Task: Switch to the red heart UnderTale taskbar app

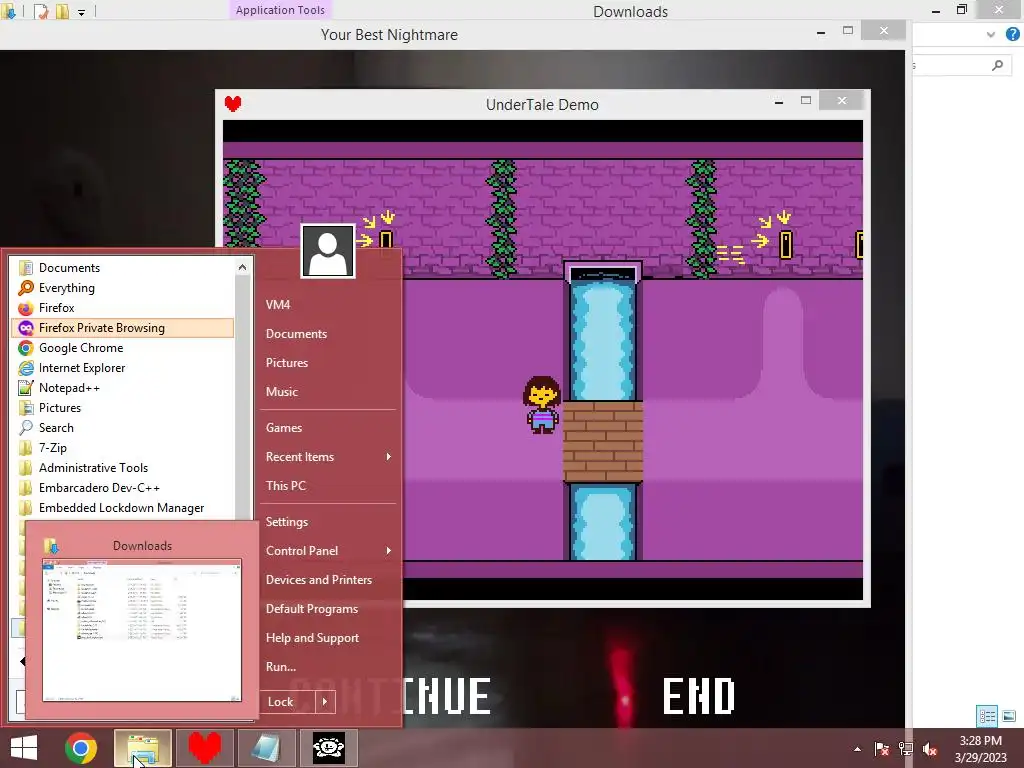Action: point(204,748)
